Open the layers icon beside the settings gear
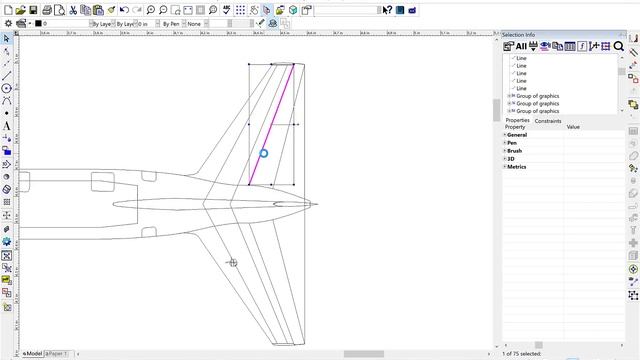 tap(21, 24)
